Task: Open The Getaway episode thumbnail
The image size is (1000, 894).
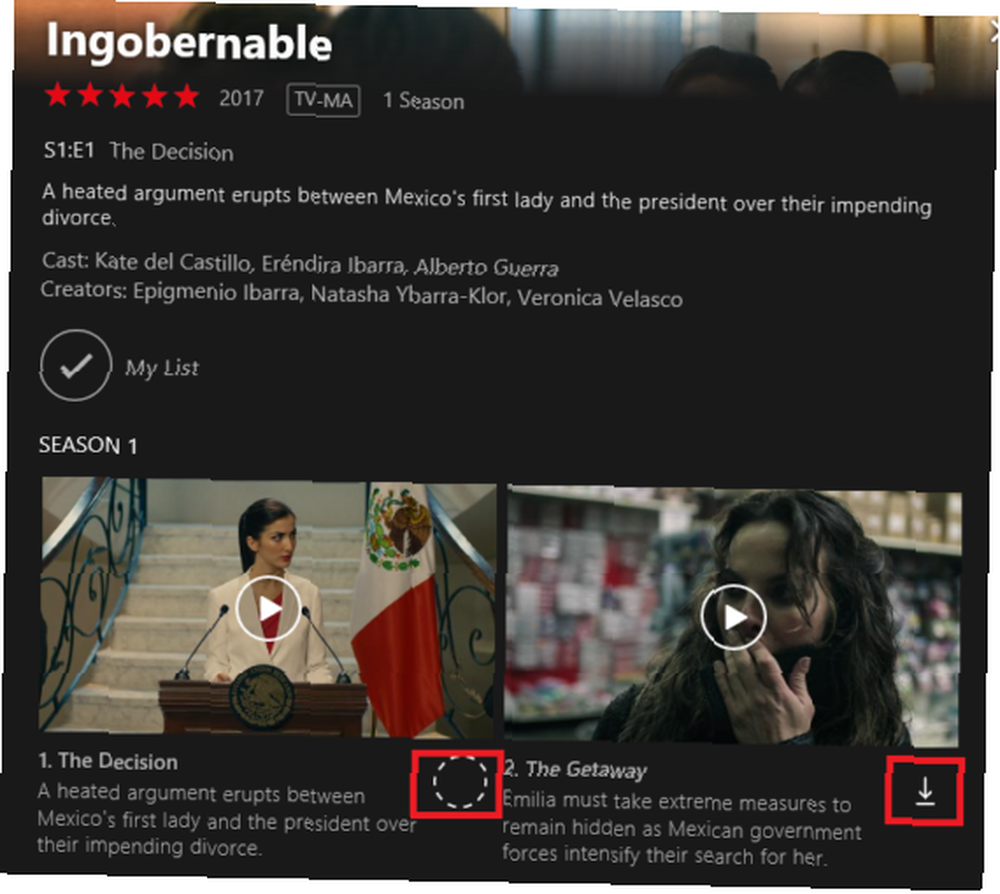Action: coord(733,616)
